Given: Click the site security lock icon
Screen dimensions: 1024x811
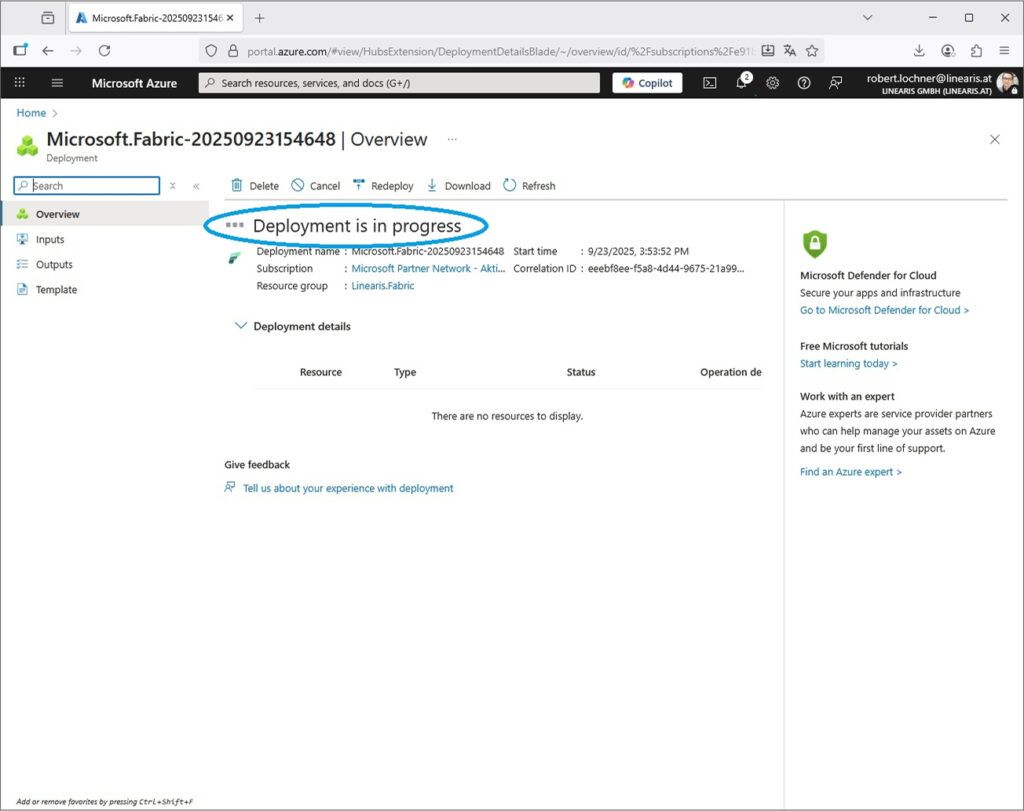Looking at the screenshot, I should tap(232, 51).
